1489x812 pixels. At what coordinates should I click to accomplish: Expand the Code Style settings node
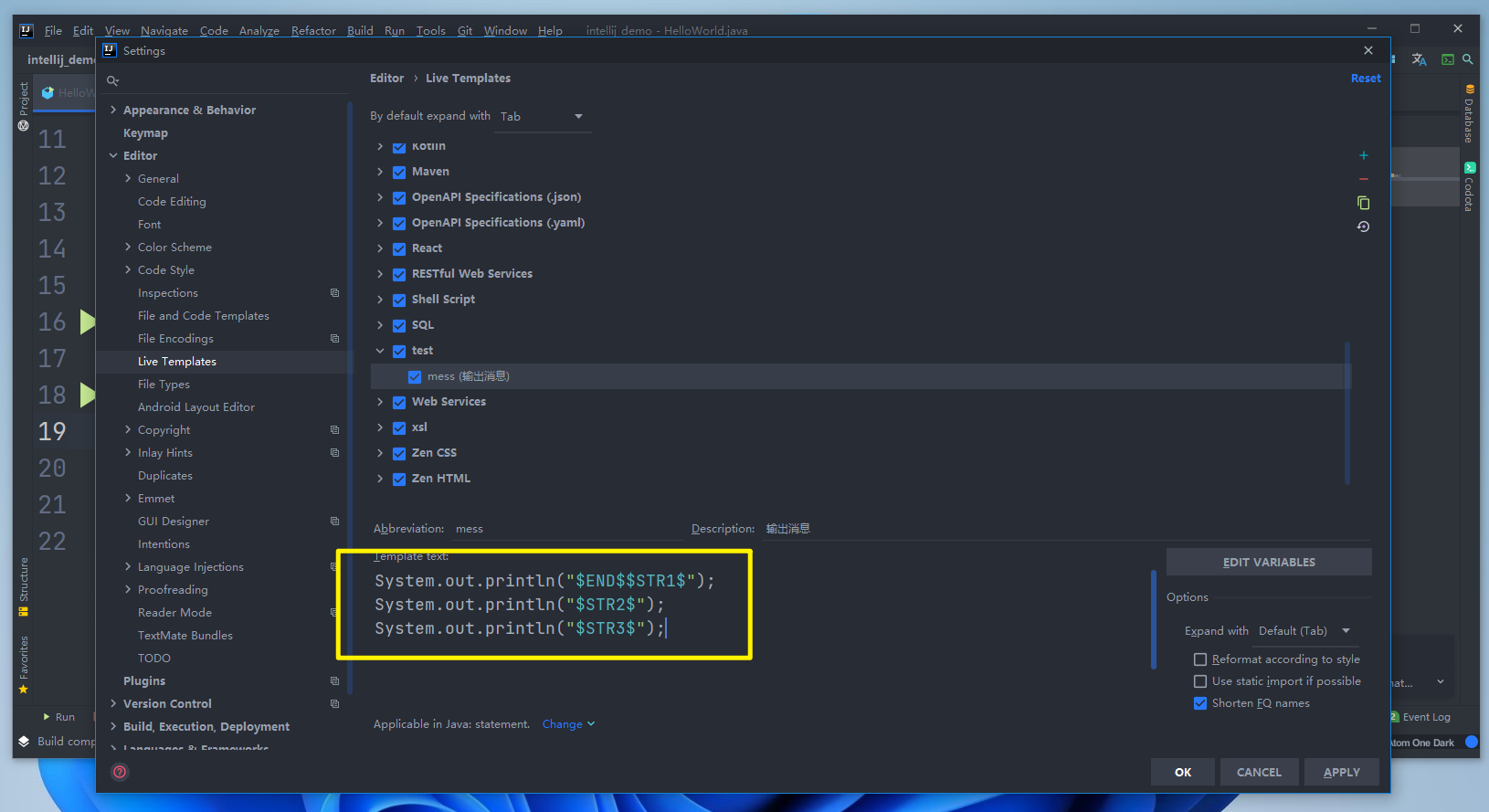click(x=128, y=270)
